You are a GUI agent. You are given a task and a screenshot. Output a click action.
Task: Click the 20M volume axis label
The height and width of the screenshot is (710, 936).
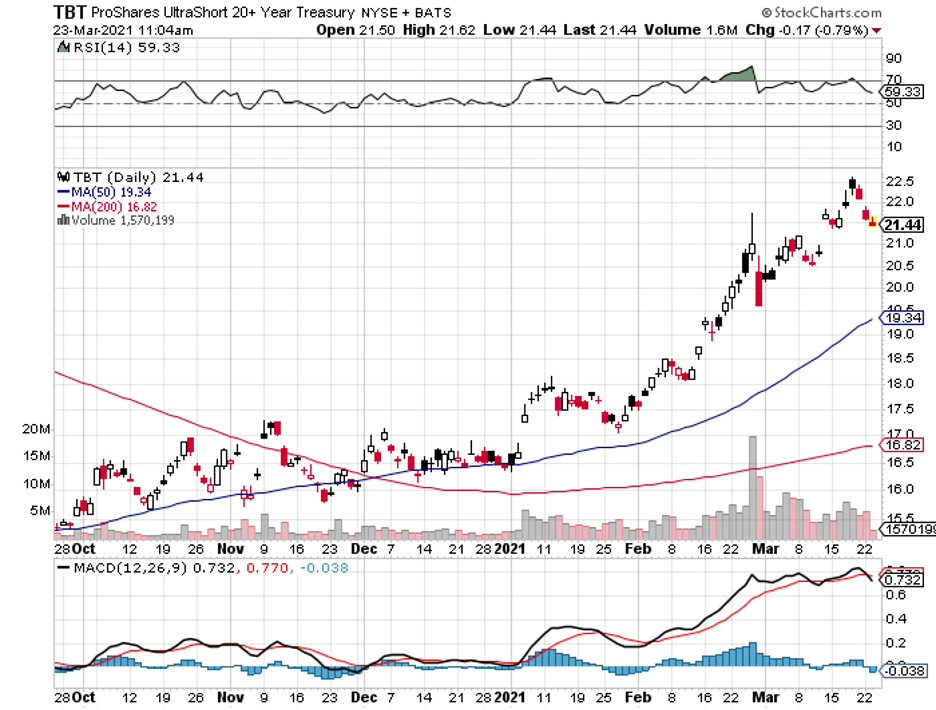(36, 429)
